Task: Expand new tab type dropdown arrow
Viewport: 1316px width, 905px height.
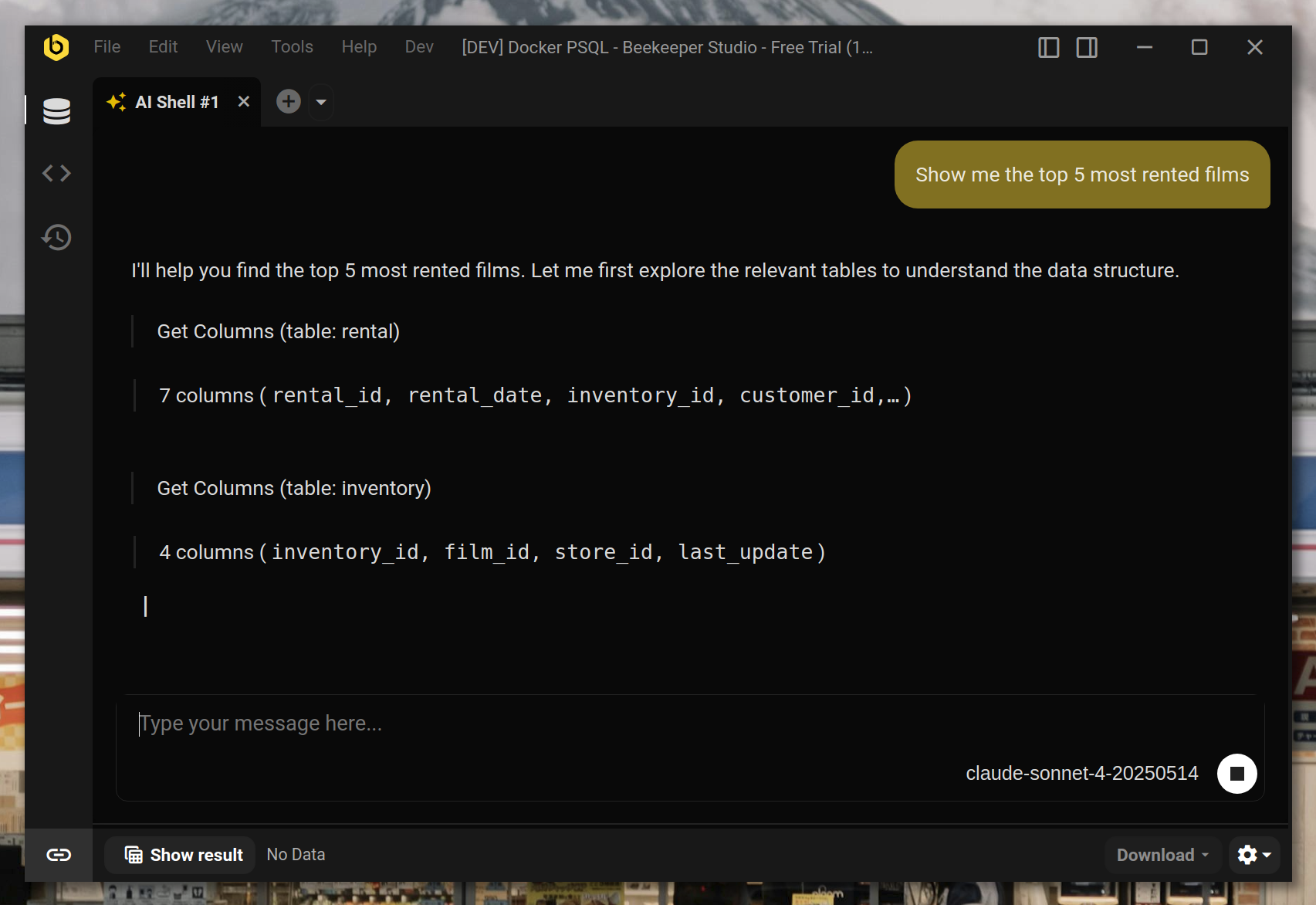Action: [x=321, y=102]
